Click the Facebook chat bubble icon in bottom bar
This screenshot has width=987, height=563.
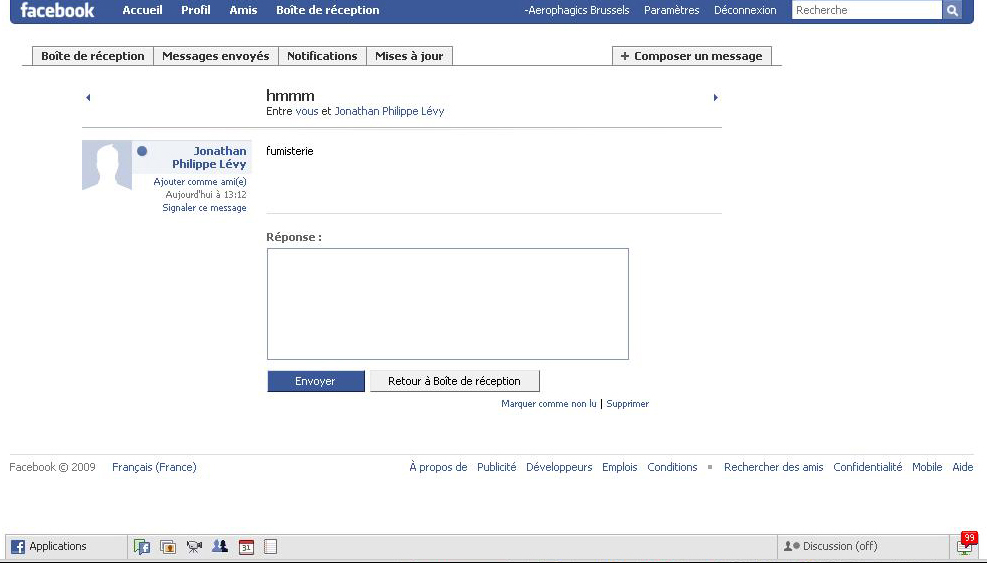pos(142,547)
